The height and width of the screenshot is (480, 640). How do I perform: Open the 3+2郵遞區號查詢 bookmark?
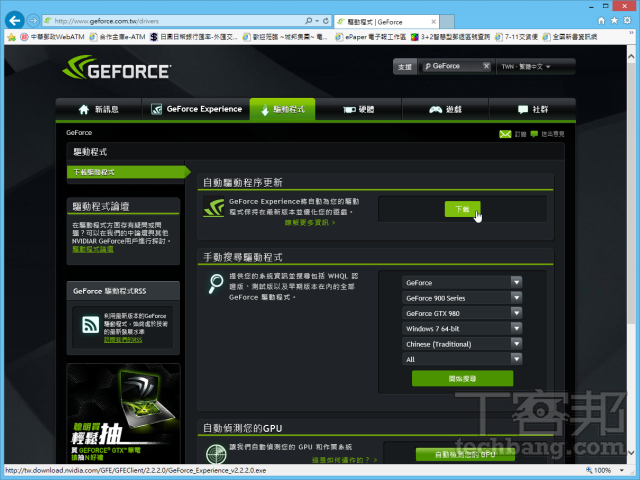pyautogui.click(x=451, y=37)
